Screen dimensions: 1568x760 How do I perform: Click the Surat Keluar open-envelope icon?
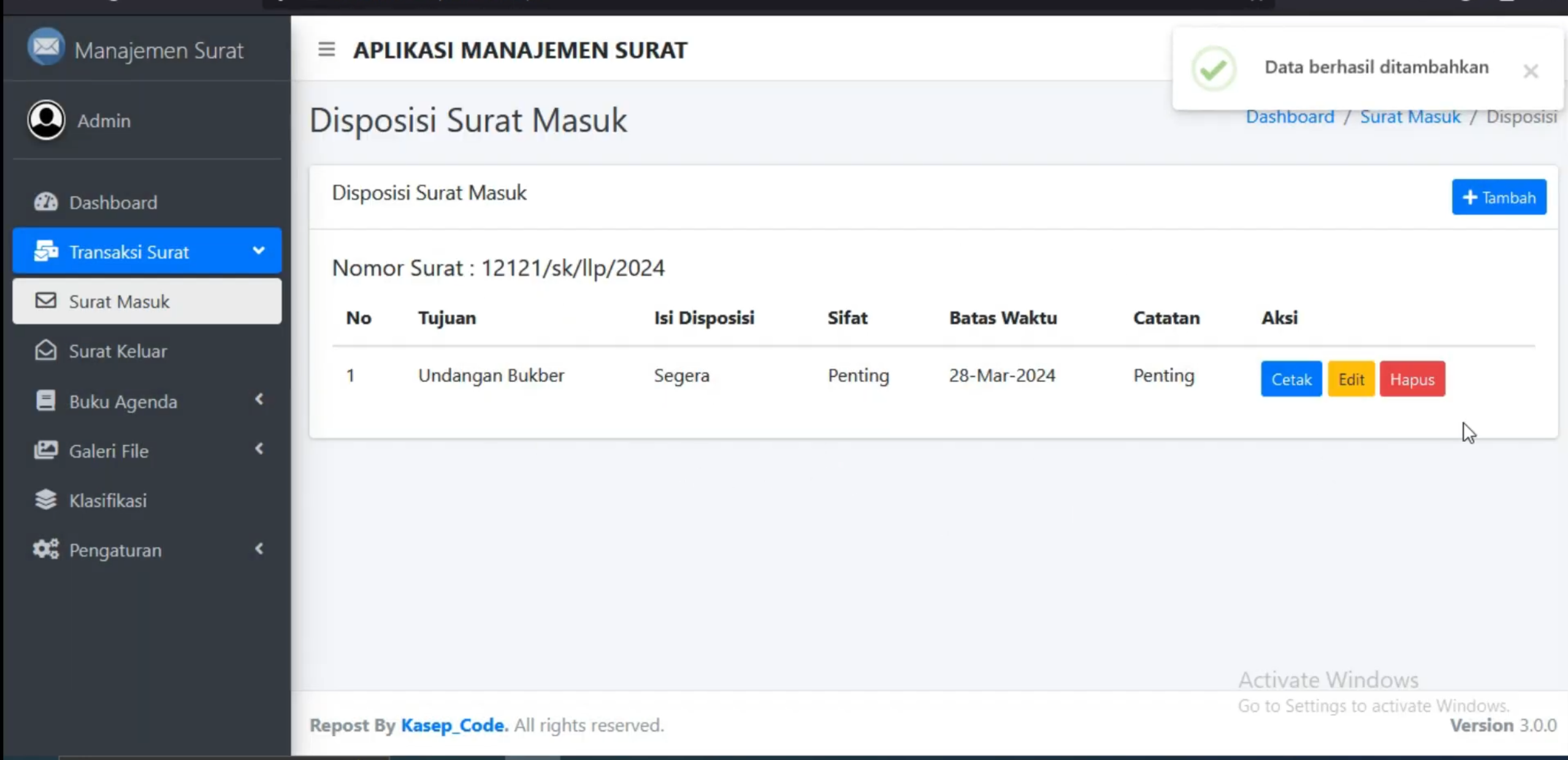45,350
